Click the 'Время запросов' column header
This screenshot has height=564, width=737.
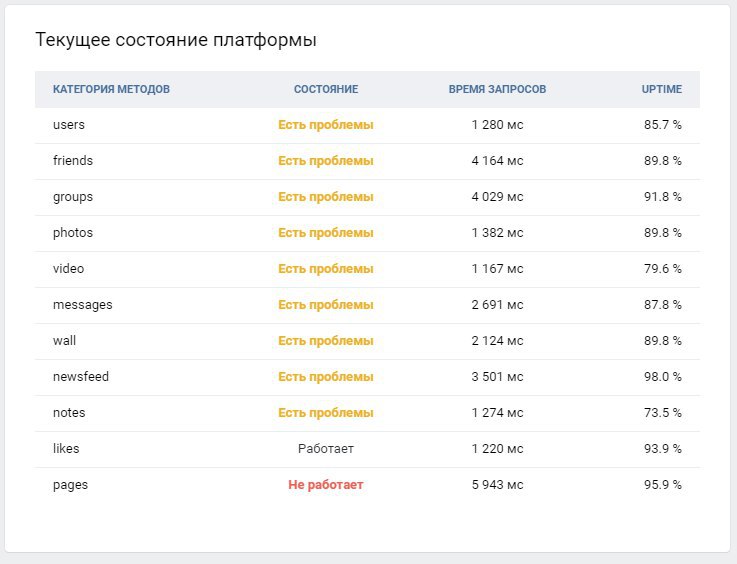click(497, 89)
